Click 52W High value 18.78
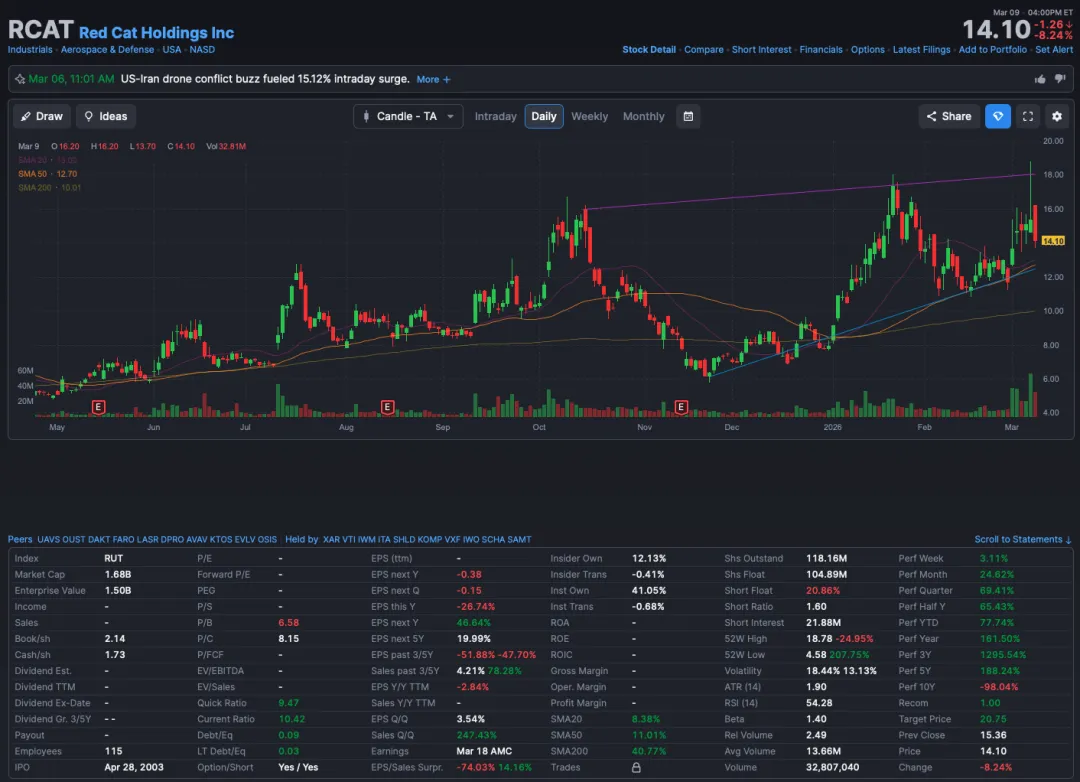The image size is (1080, 782). [x=819, y=639]
